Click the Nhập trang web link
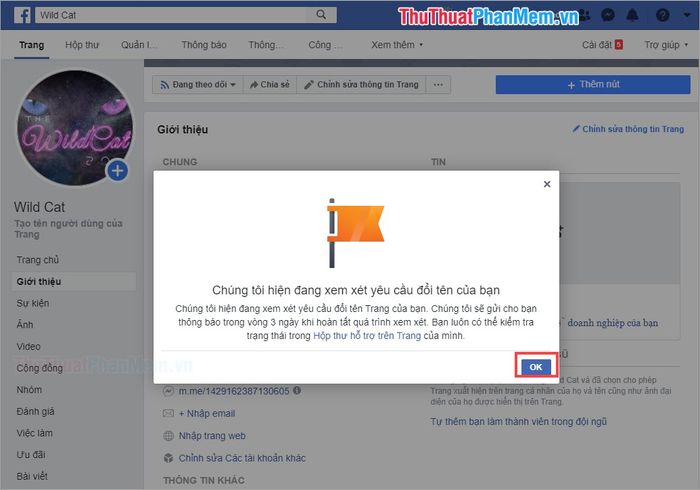The image size is (700, 490). coord(212,436)
